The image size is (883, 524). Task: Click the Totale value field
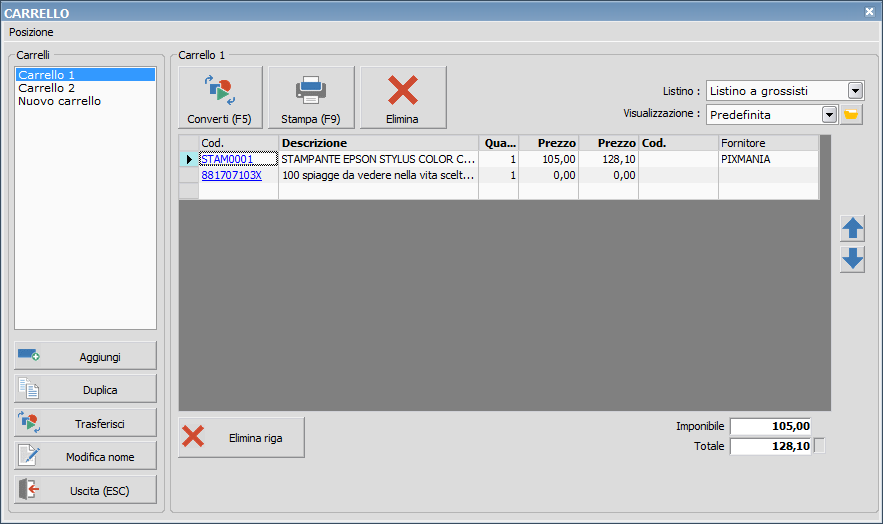pos(770,446)
